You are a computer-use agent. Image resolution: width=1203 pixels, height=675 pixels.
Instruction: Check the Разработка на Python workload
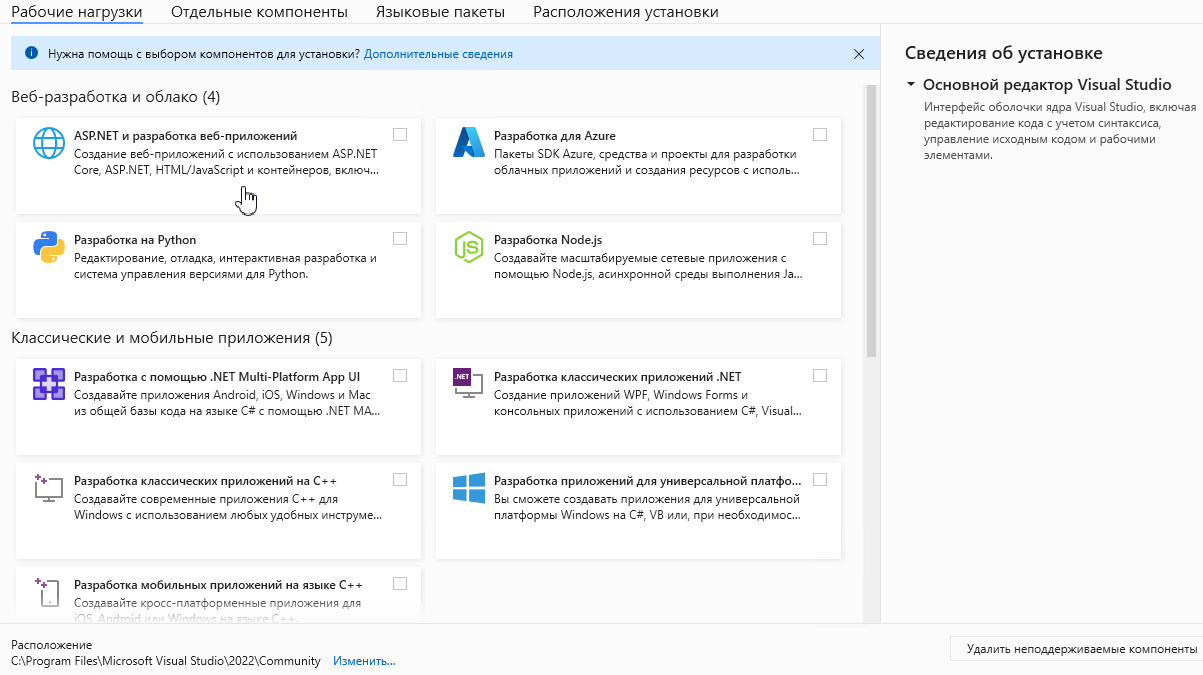click(x=400, y=238)
